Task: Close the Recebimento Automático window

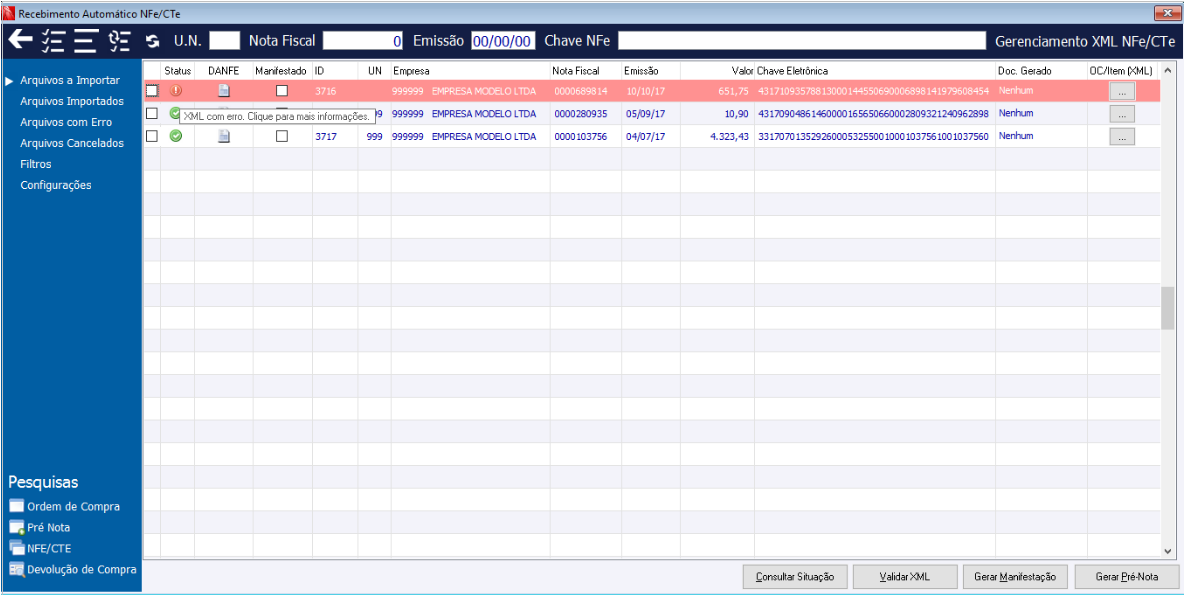Action: click(1168, 13)
